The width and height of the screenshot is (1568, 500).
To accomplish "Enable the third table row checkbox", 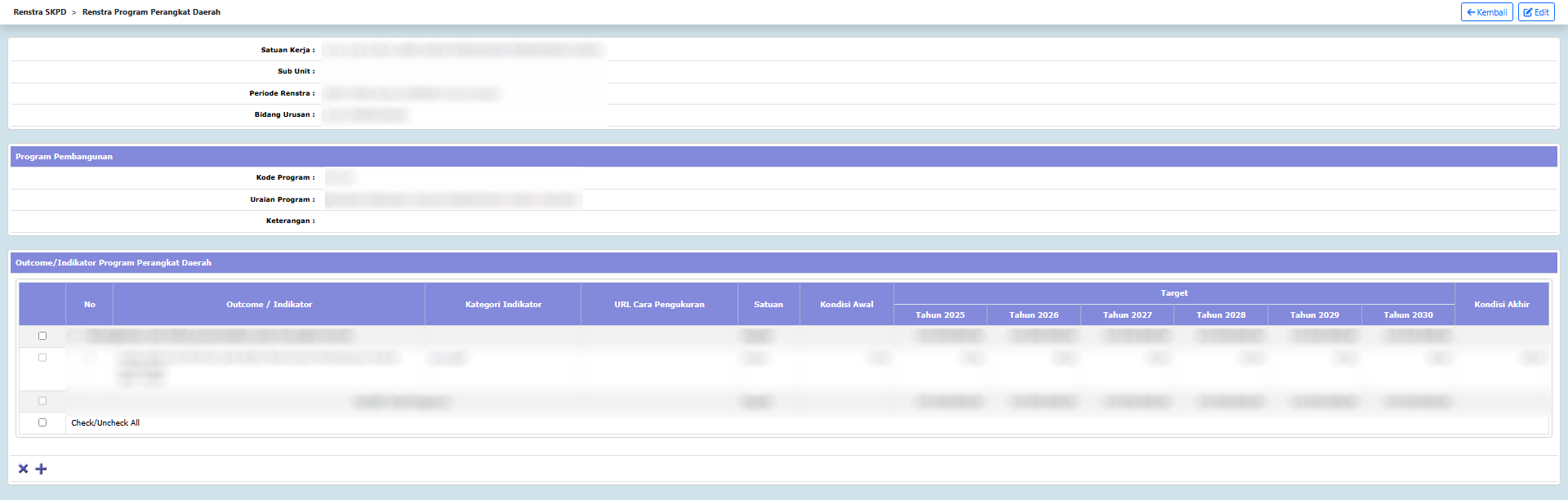I will pyautogui.click(x=42, y=401).
